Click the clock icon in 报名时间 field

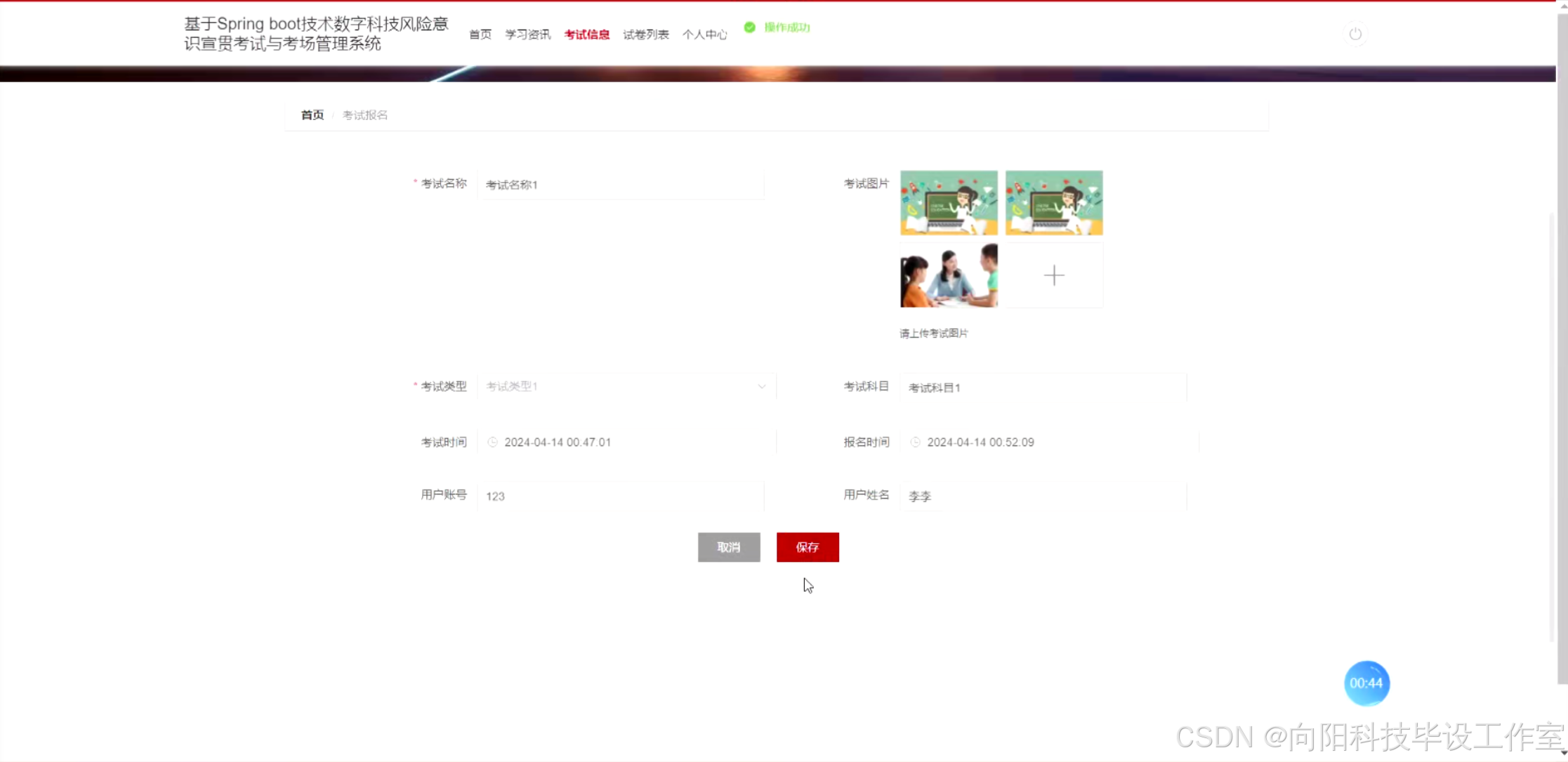point(915,442)
